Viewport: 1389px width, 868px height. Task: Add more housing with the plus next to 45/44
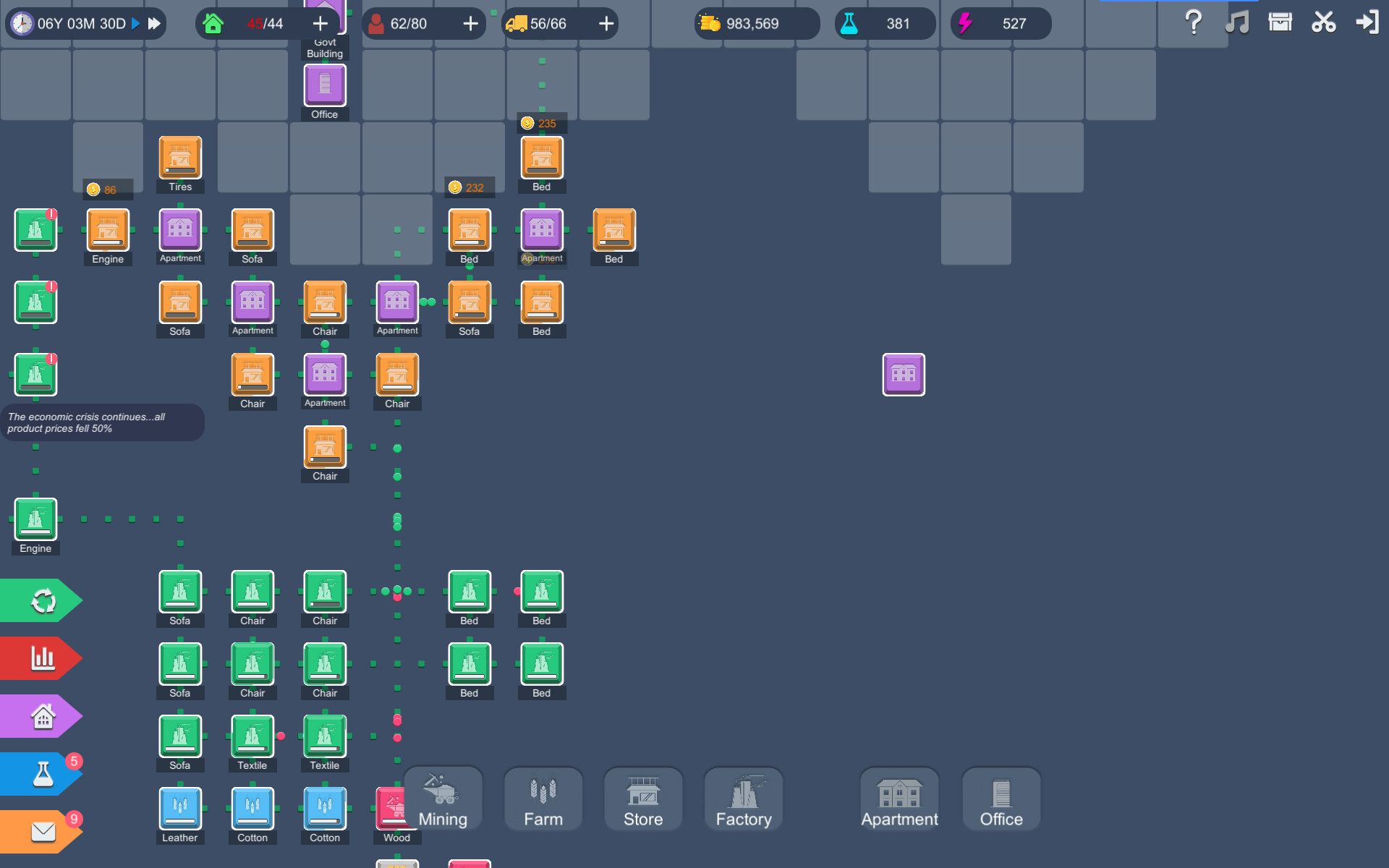tap(319, 23)
